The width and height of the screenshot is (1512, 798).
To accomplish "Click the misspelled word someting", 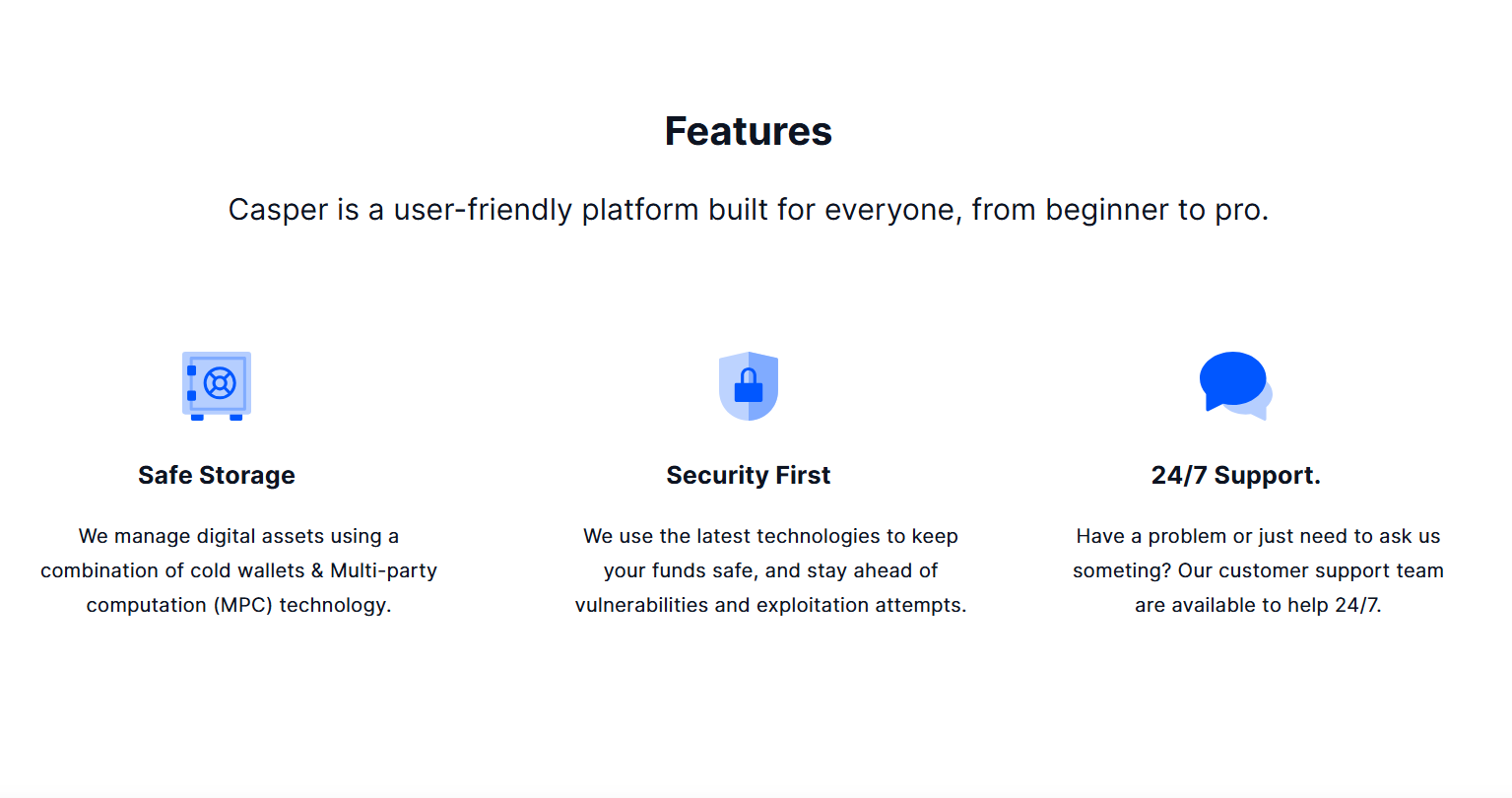I will click(x=1121, y=570).
